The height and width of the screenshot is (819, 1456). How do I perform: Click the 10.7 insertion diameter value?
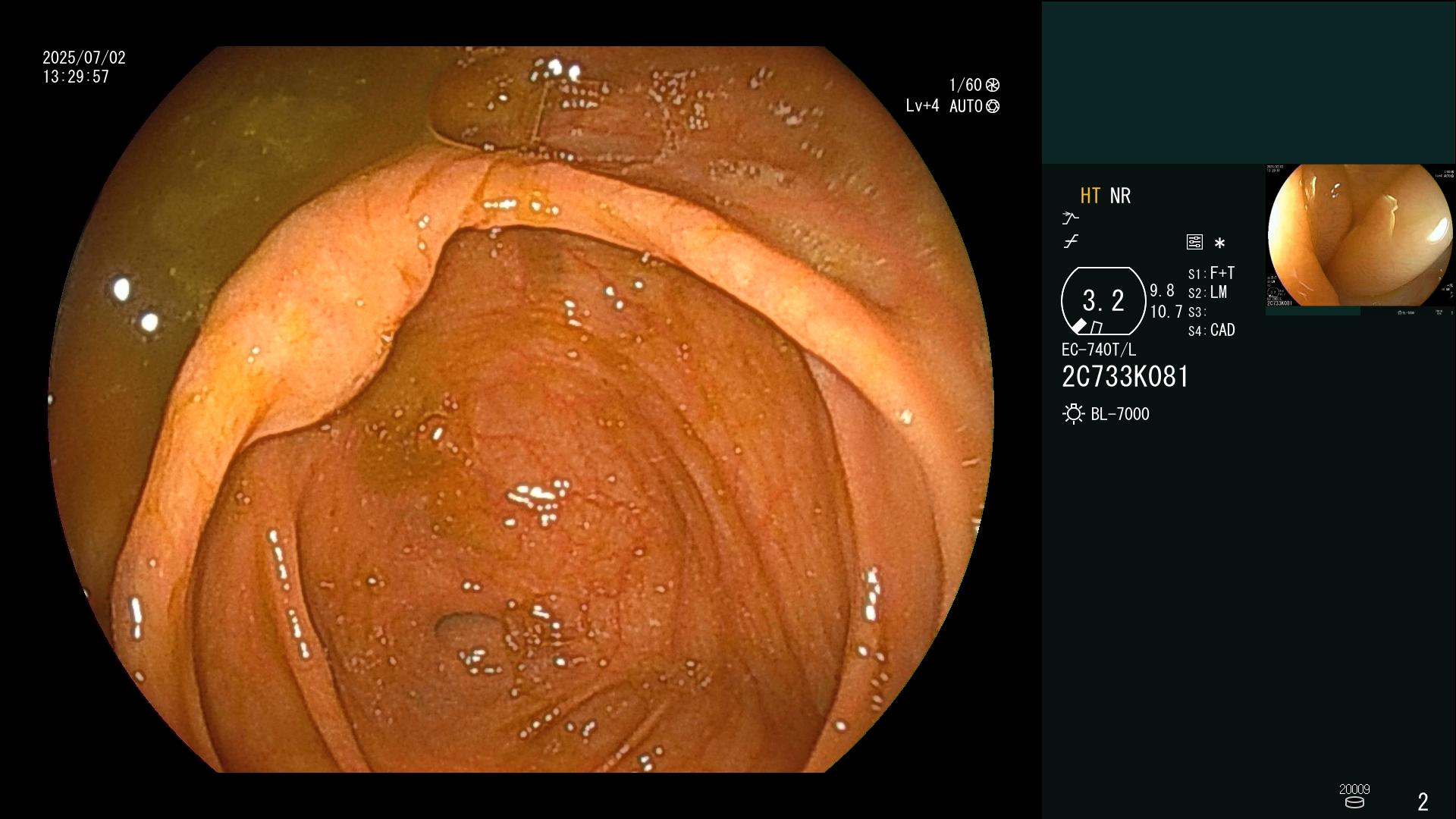tap(1166, 312)
